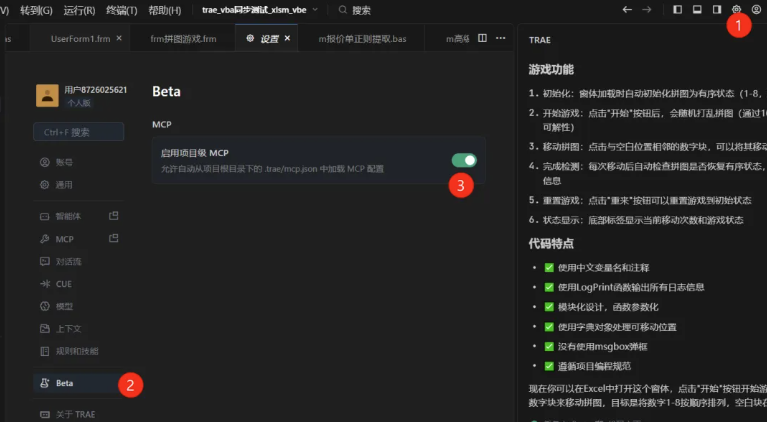Screen dimensions: 767x422
Task: Click the user avatar thumbnail
Action: point(47,95)
